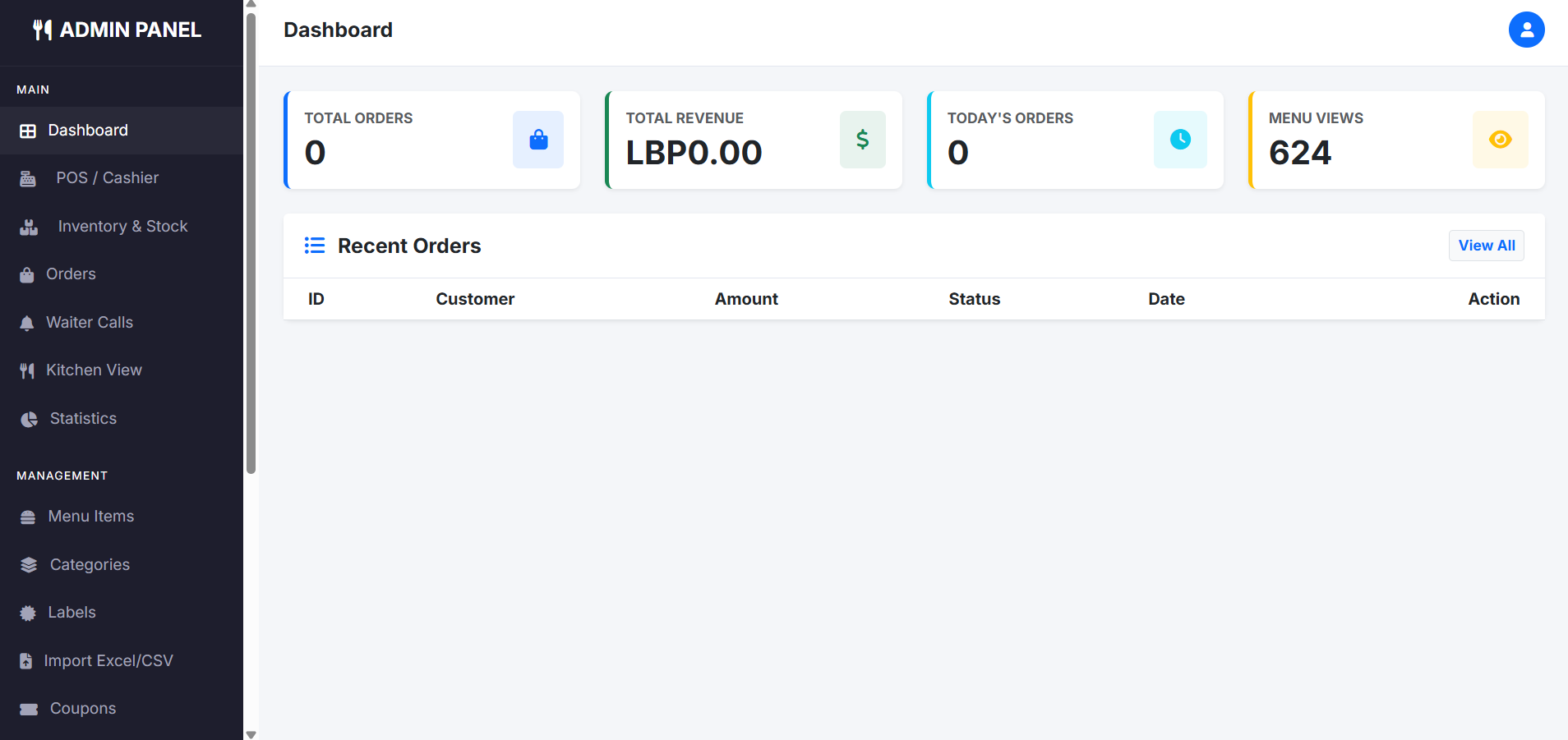Open Coupons from the sidebar
The width and height of the screenshot is (1568, 740).
(82, 709)
